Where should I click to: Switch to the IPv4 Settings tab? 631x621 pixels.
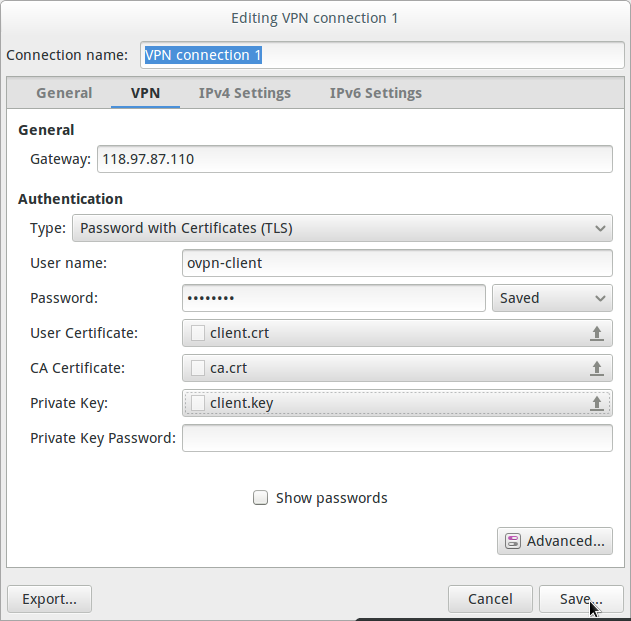coord(245,93)
